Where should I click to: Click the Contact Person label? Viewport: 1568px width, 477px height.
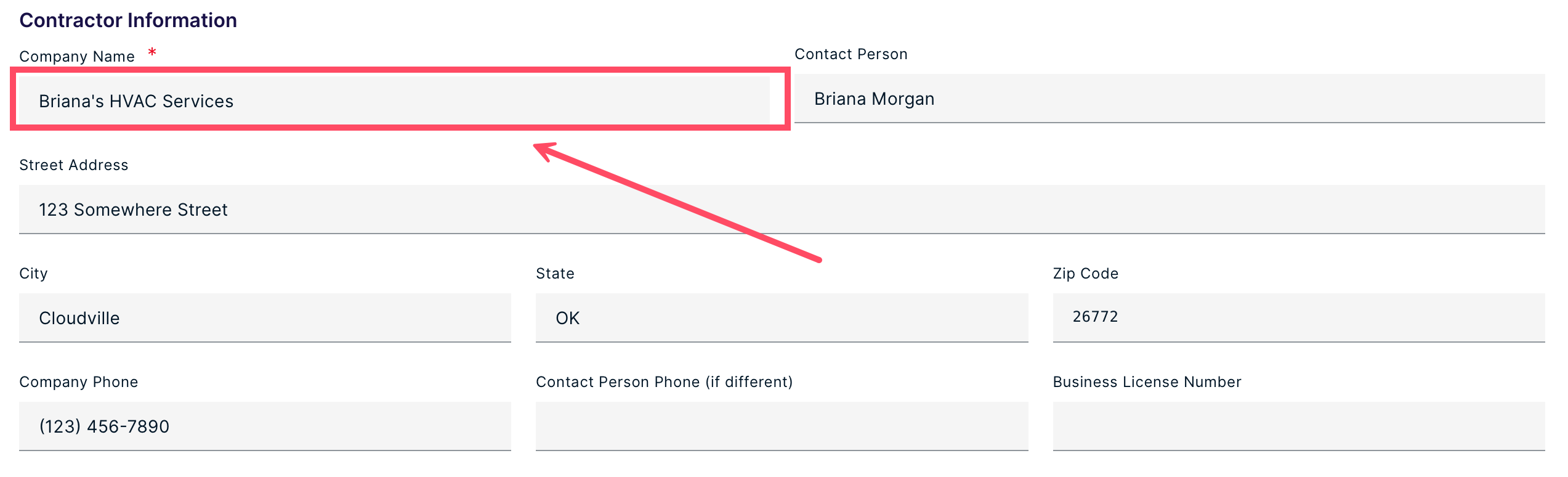click(851, 54)
